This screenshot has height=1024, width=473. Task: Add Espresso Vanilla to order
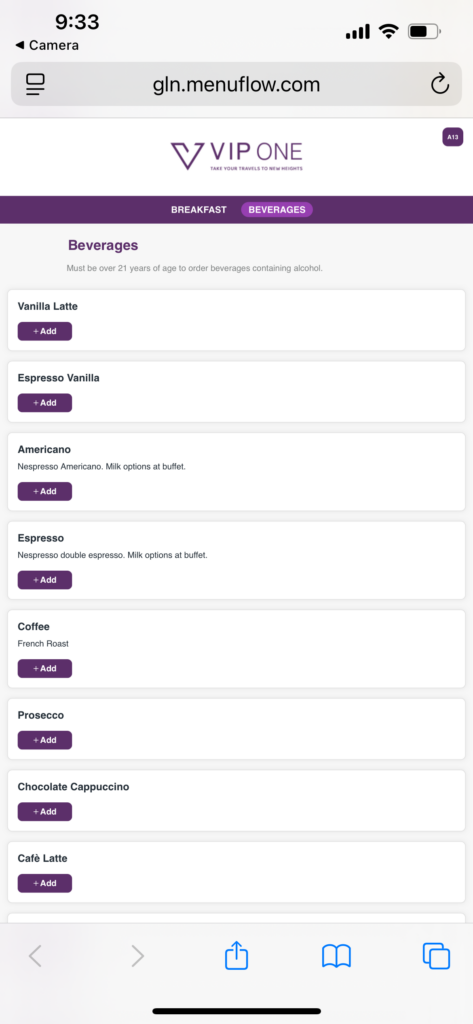tap(44, 403)
